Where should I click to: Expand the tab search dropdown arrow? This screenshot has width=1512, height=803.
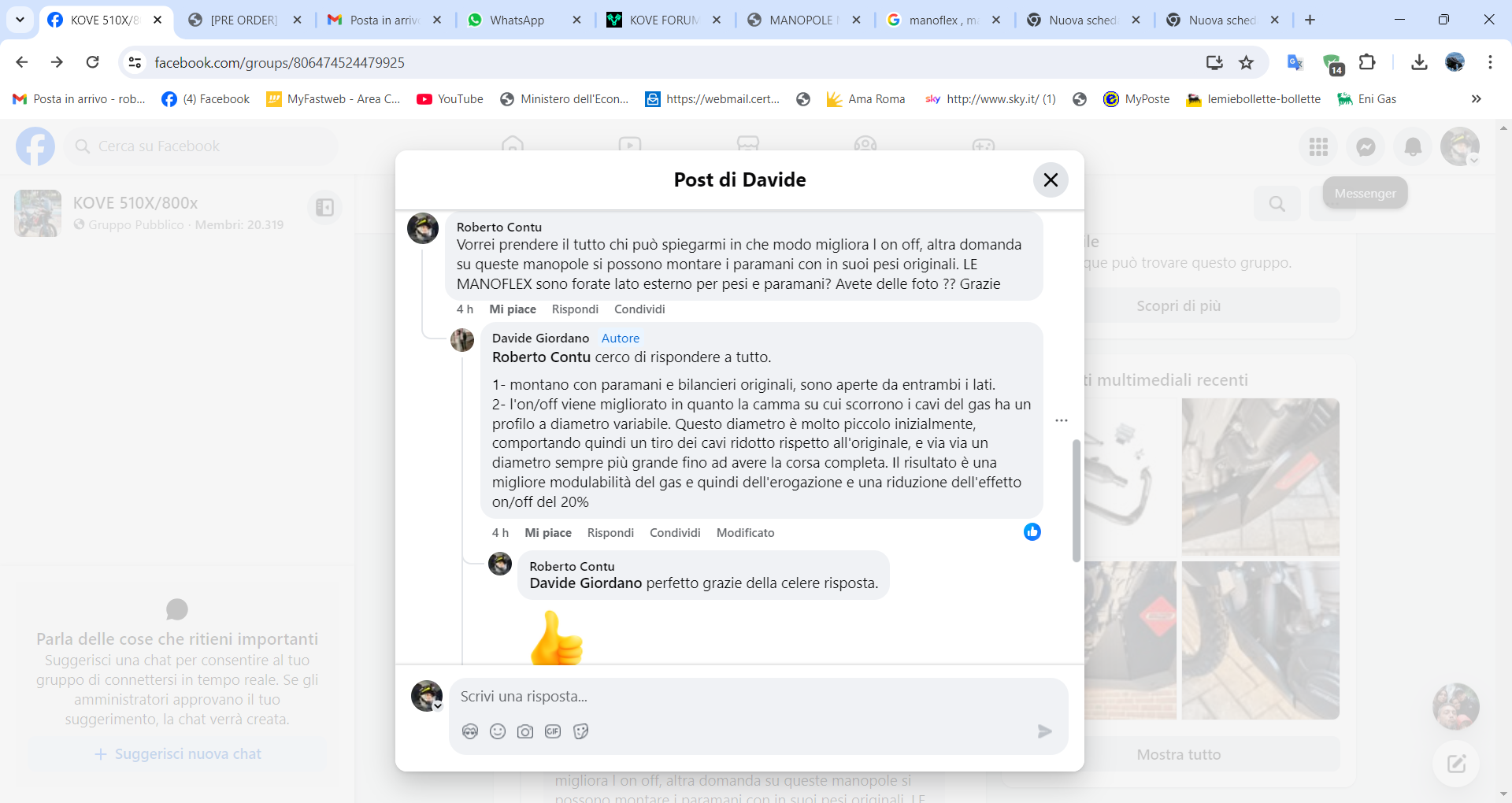click(x=20, y=20)
